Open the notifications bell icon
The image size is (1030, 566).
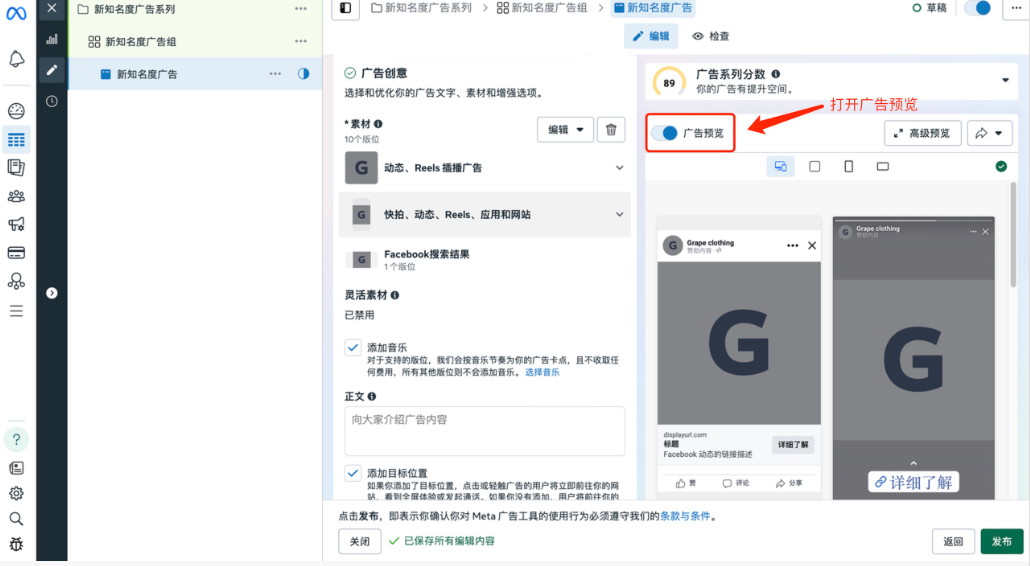(16, 60)
